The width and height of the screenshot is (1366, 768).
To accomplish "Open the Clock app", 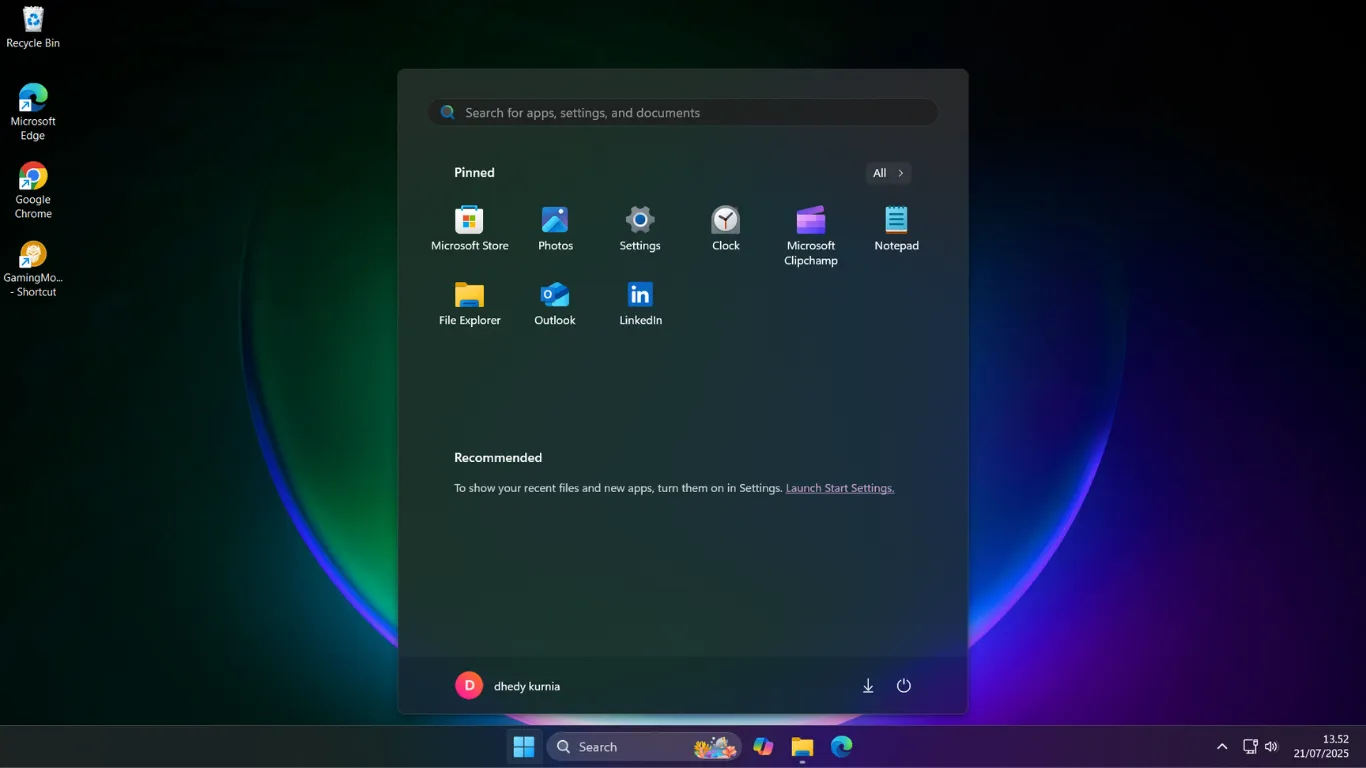I will (x=725, y=229).
